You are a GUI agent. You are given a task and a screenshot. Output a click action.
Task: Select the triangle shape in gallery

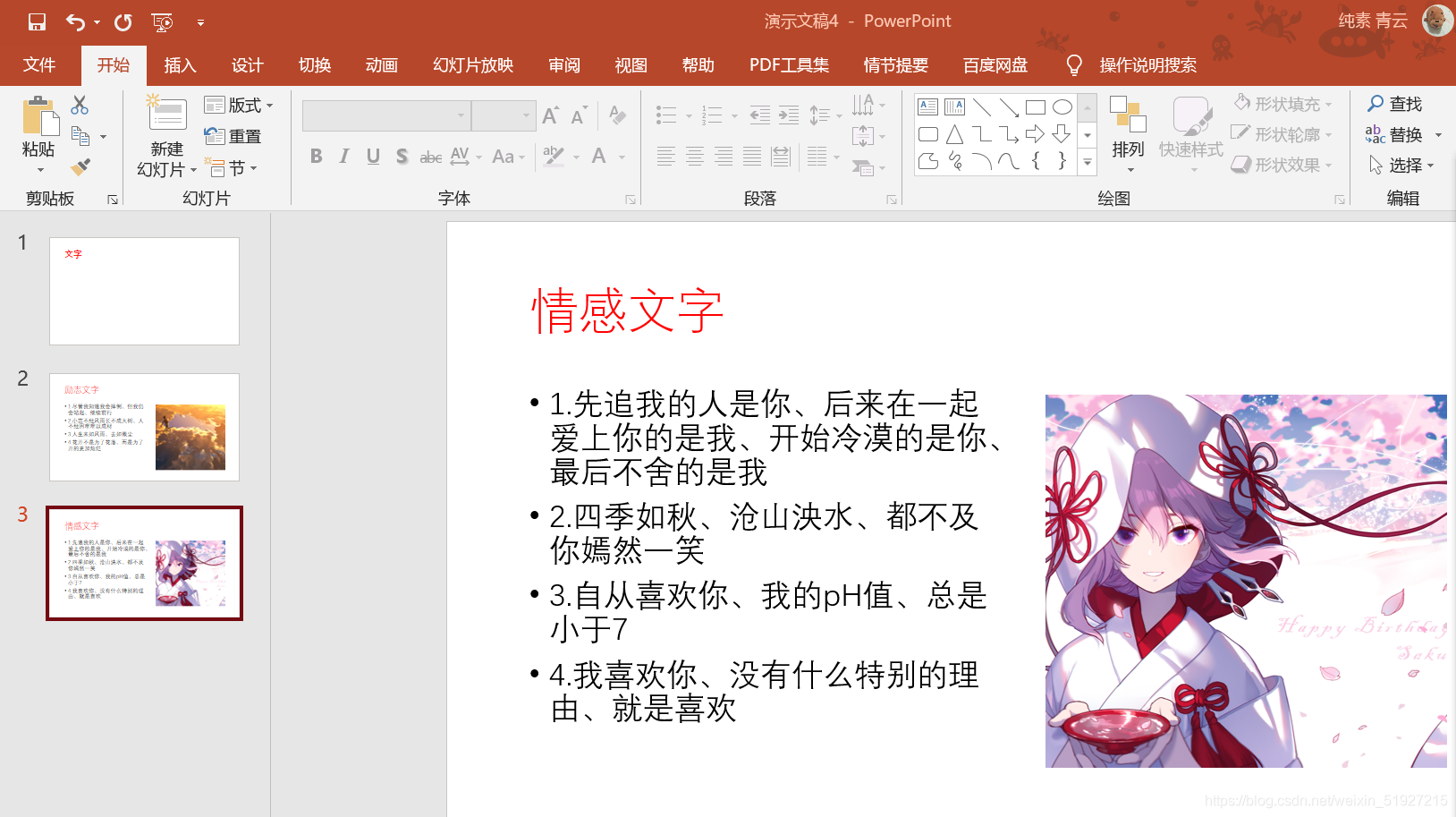(x=955, y=134)
